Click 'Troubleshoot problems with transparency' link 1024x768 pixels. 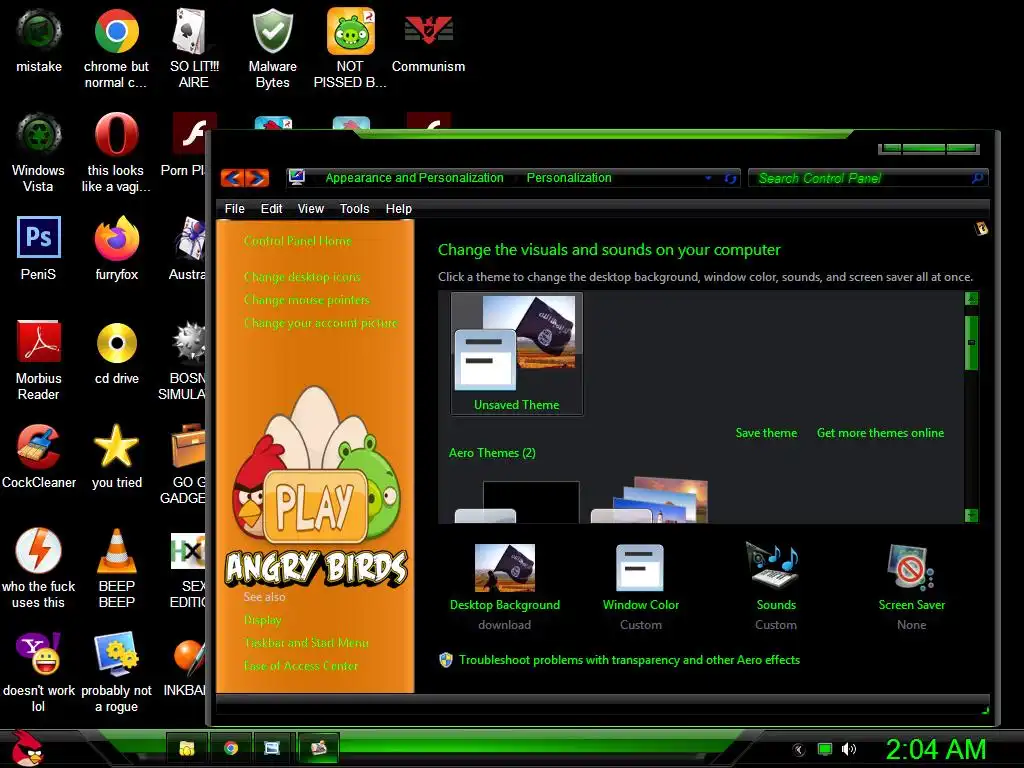pyautogui.click(x=629, y=660)
